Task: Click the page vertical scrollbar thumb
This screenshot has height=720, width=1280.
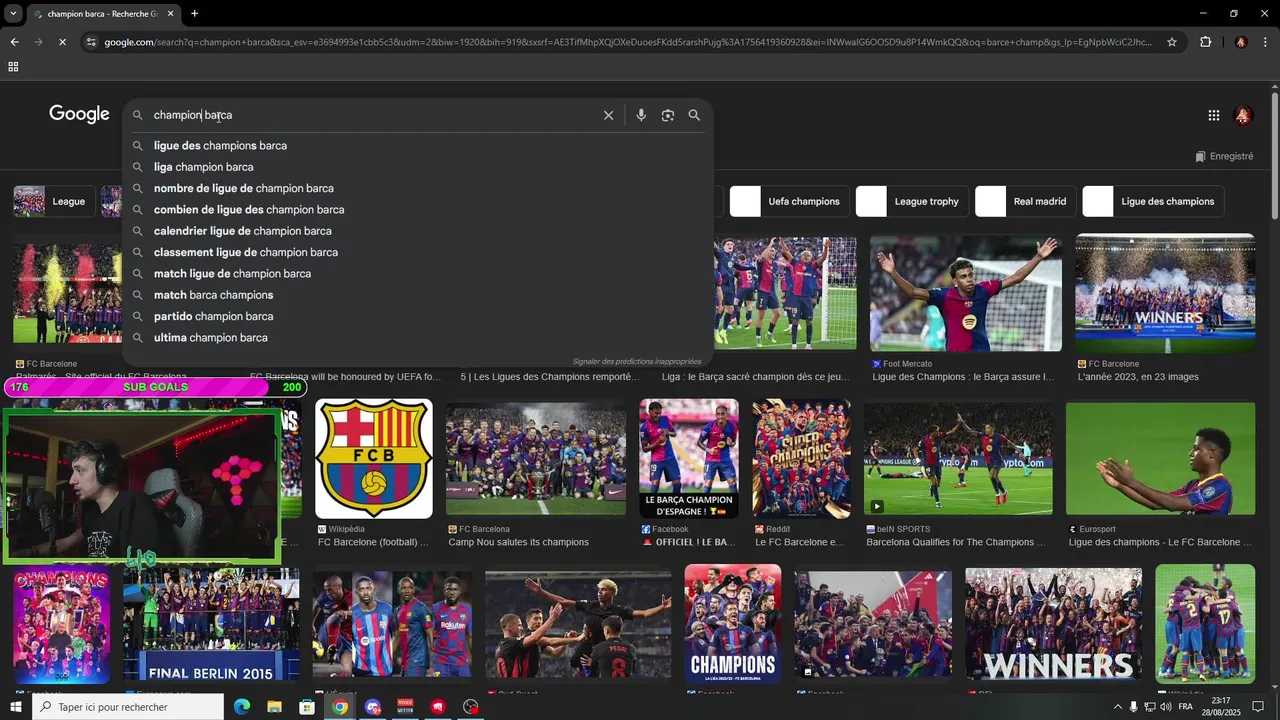Action: click(1275, 155)
